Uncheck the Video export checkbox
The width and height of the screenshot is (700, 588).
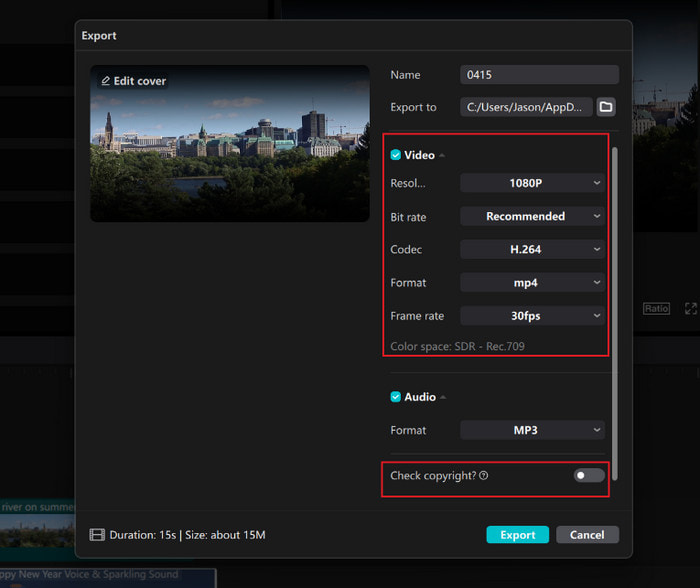click(396, 155)
